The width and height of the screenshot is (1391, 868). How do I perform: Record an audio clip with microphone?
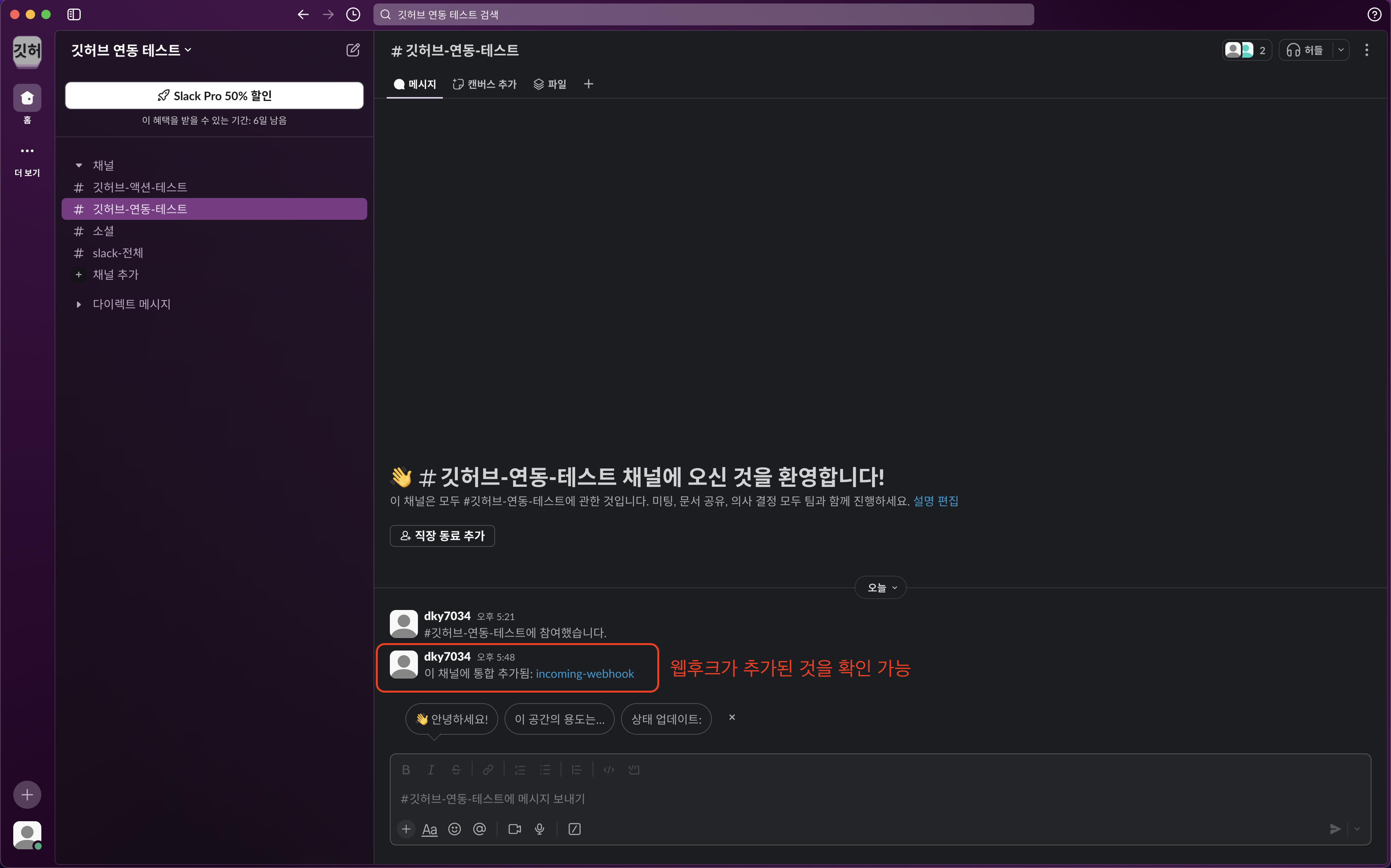coord(540,829)
